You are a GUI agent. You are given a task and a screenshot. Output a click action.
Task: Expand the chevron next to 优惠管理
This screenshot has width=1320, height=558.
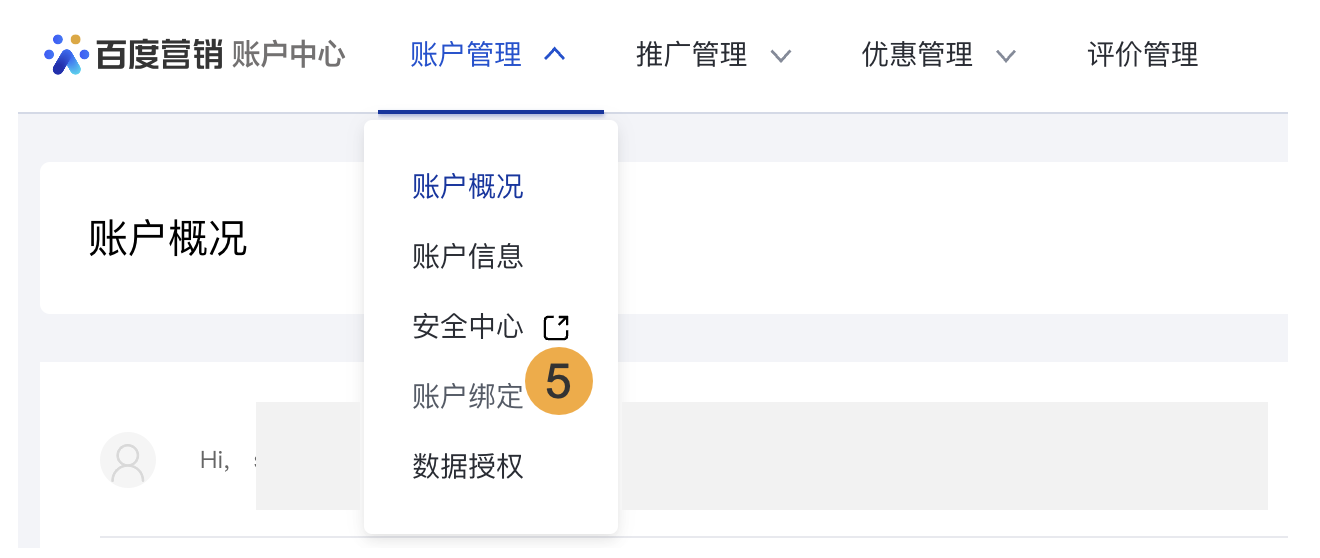tap(1006, 55)
